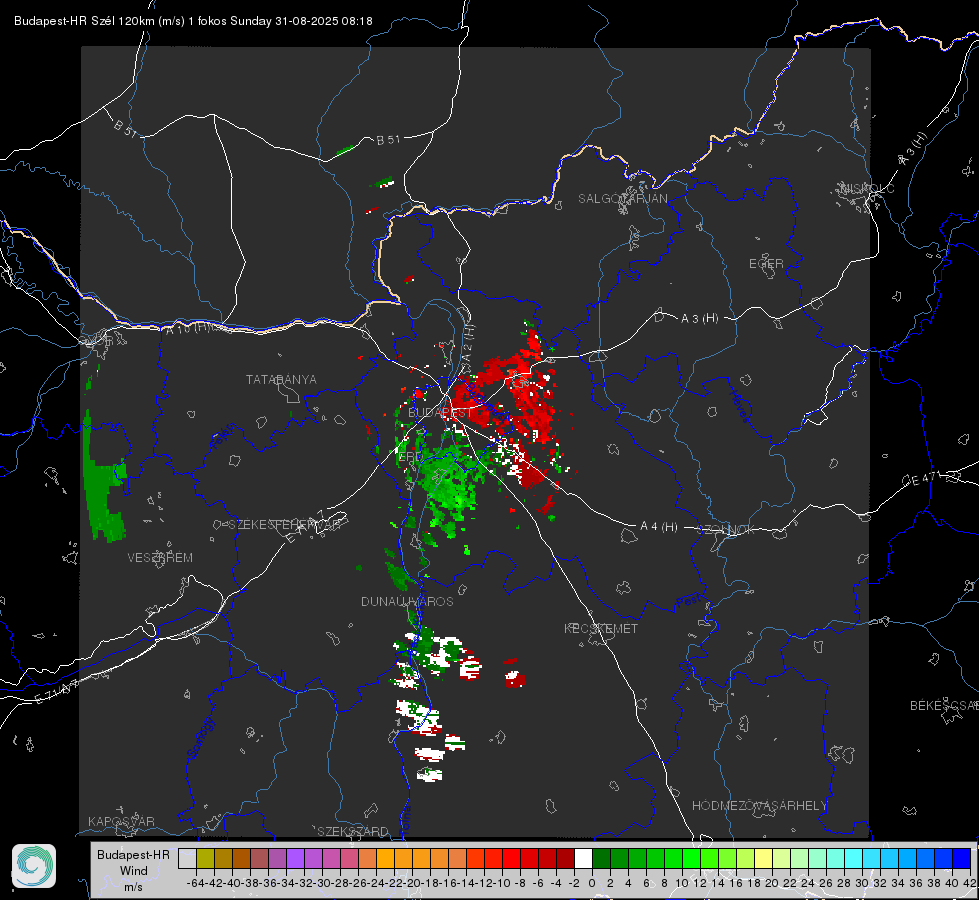Click the TATABÁNYA city label
Image resolution: width=979 pixels, height=900 pixels.
281,380
